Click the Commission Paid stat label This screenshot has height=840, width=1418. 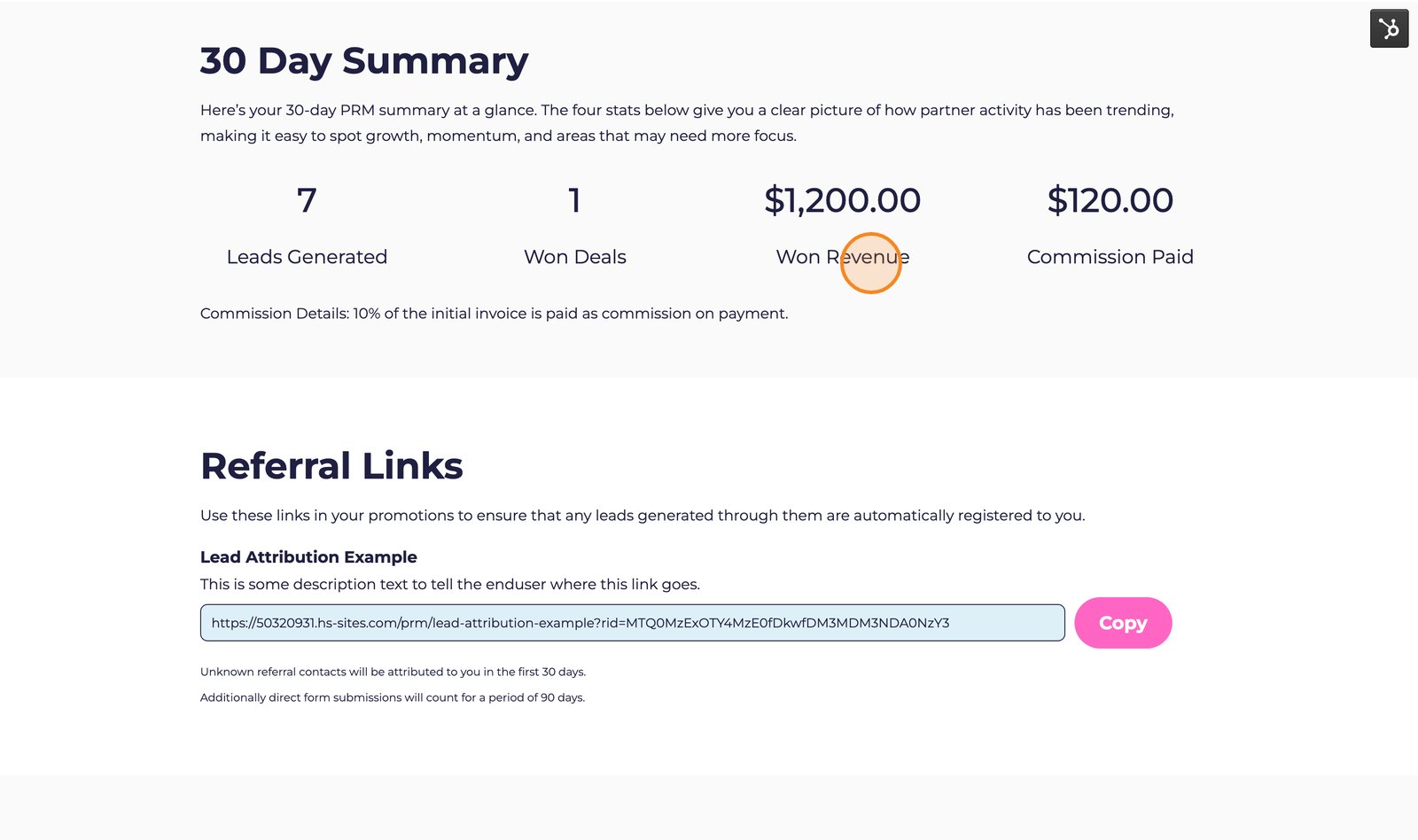(1110, 257)
